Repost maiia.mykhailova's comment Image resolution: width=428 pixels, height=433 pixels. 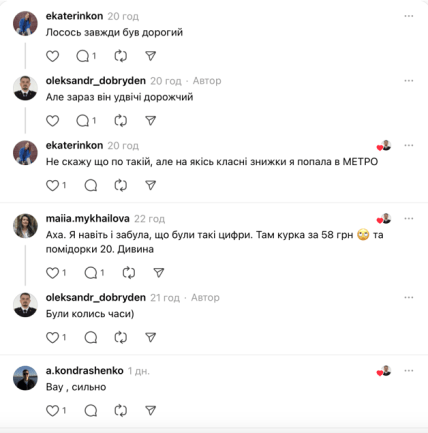(x=129, y=273)
